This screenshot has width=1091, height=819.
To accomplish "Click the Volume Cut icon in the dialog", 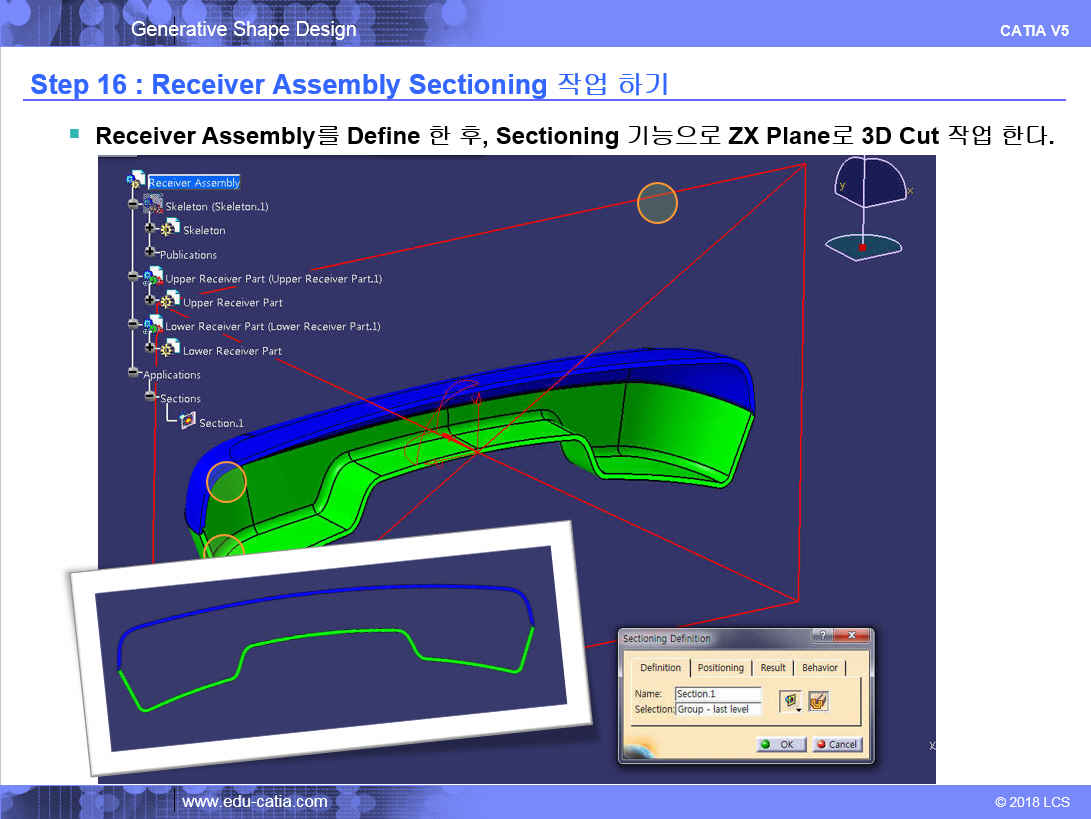I will pos(819,701).
